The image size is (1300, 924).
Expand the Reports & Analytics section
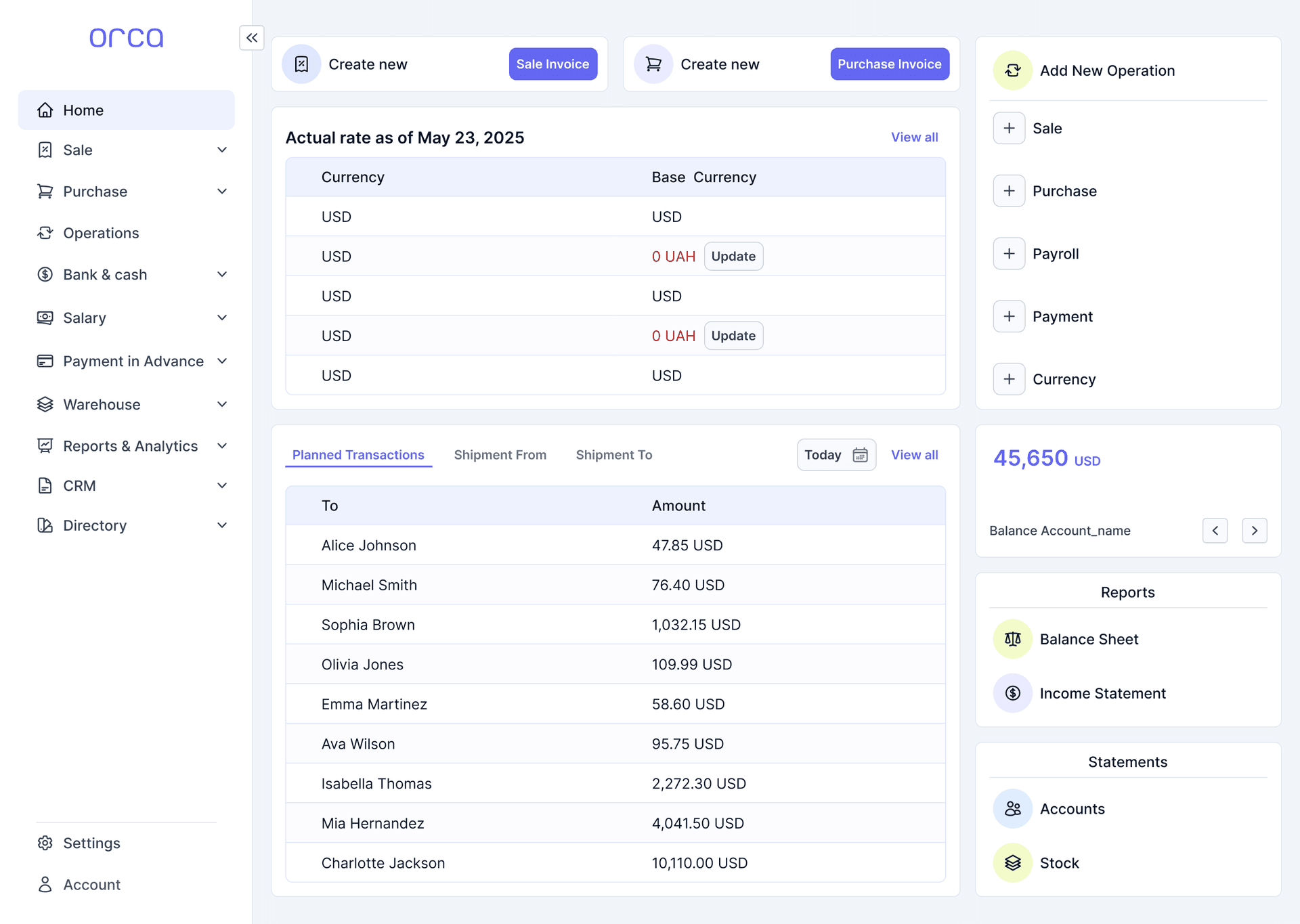pyautogui.click(x=222, y=445)
